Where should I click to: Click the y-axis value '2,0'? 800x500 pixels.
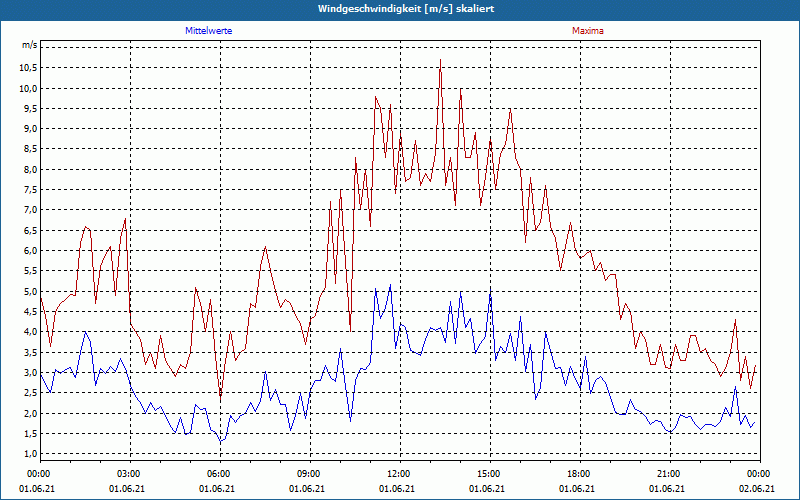(31, 413)
